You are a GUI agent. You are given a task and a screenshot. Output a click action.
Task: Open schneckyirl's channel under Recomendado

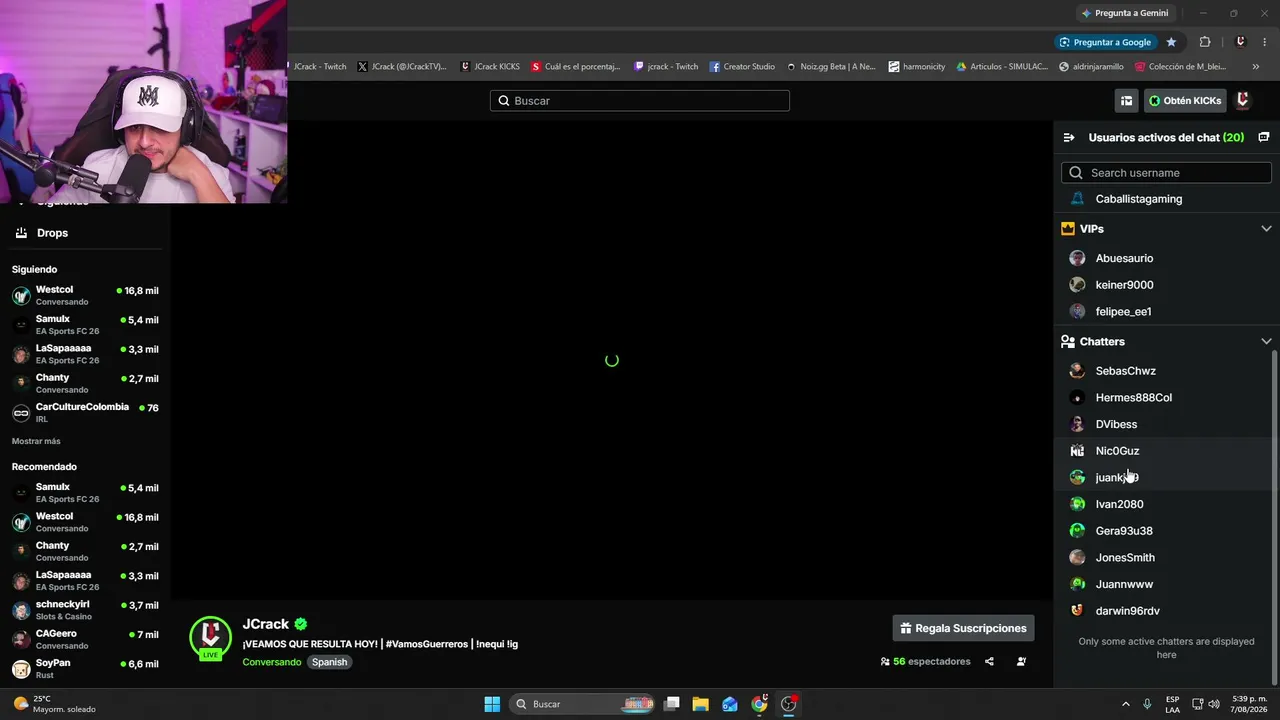point(85,610)
